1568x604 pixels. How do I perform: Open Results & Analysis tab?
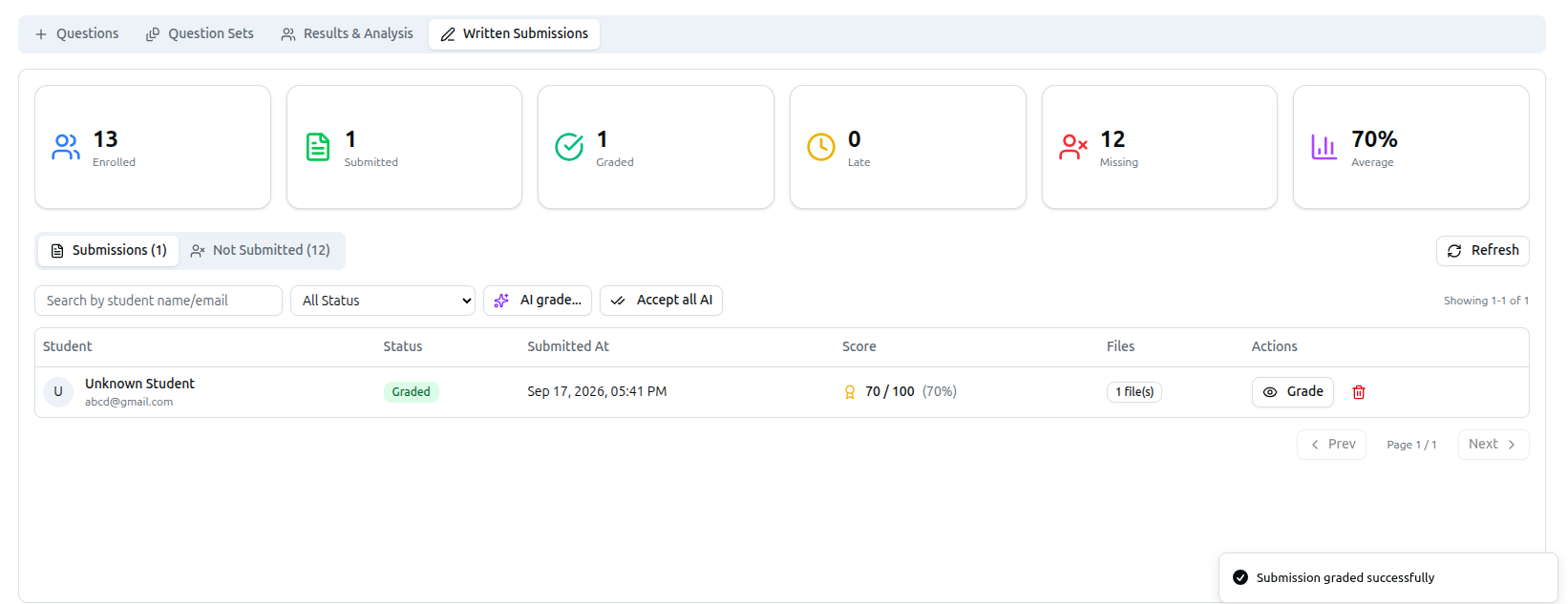(x=347, y=33)
